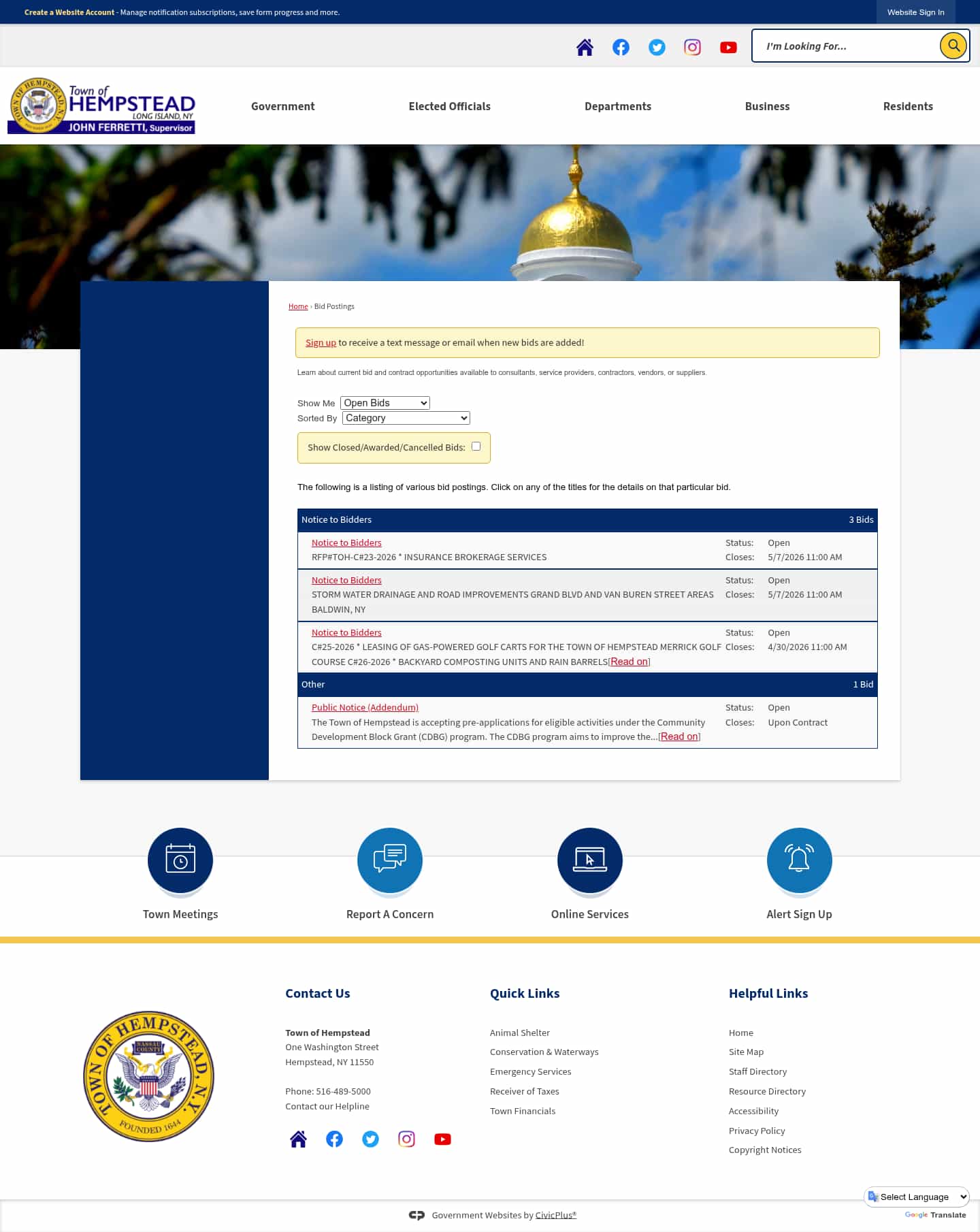Click the Contact Us heading
The width and height of the screenshot is (980, 1232).
[x=318, y=993]
